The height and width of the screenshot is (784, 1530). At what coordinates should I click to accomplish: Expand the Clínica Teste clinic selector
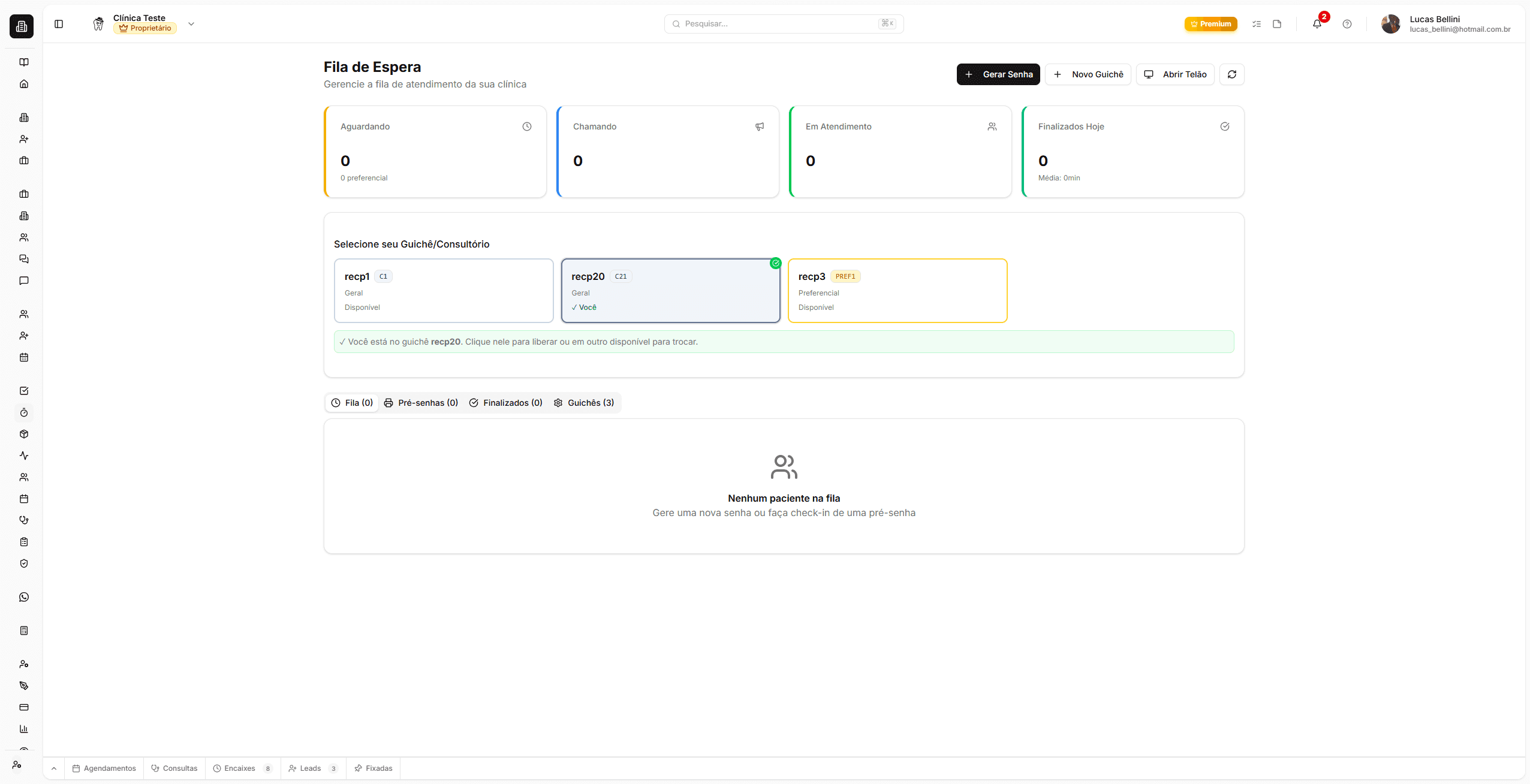[191, 24]
